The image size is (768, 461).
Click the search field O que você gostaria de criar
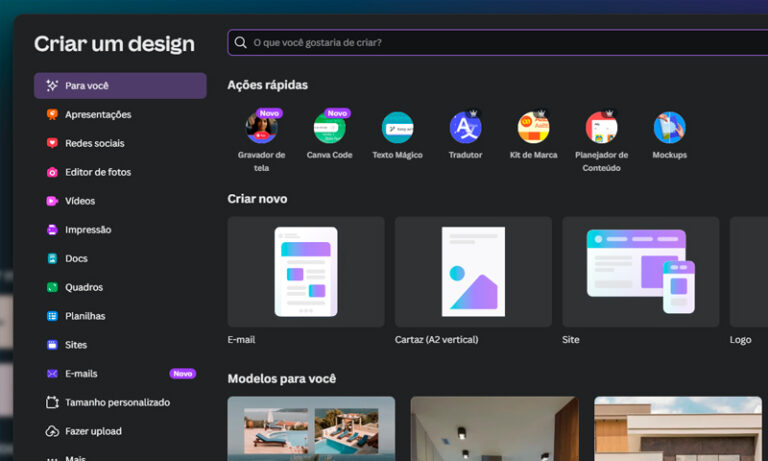[x=498, y=43]
